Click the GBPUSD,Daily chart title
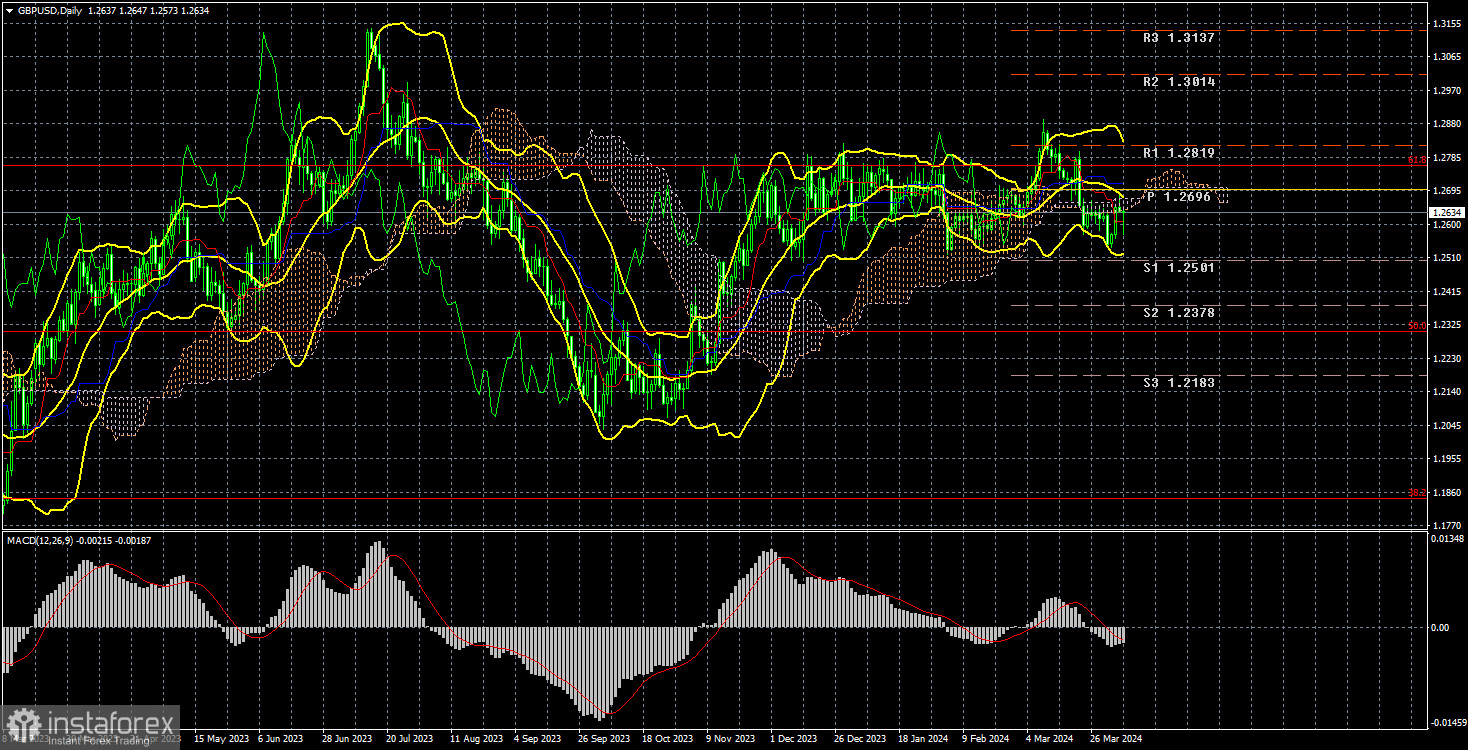The height and width of the screenshot is (750, 1468). click(x=49, y=10)
